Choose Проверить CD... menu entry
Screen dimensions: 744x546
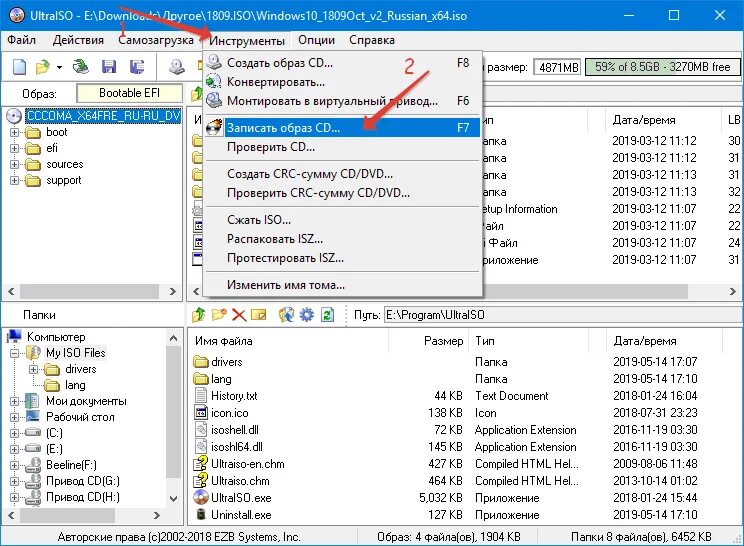(343, 147)
